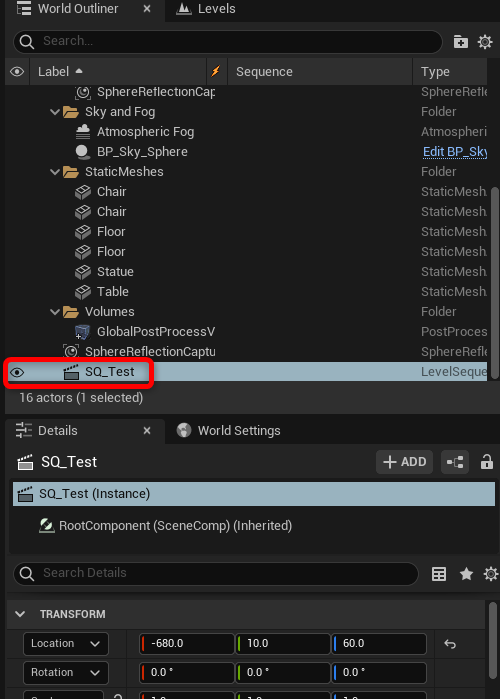Open World Outliner view options gear
Screen dimensions: 500x699
[485, 42]
